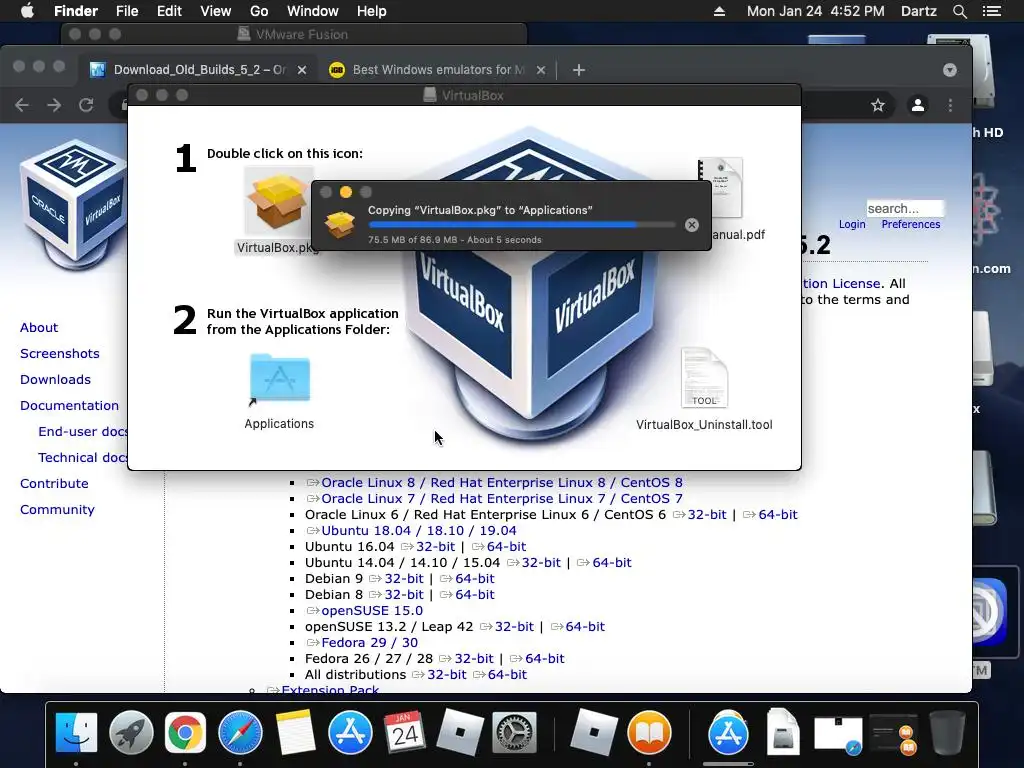Close the Best Windows emulators tab

tap(541, 70)
